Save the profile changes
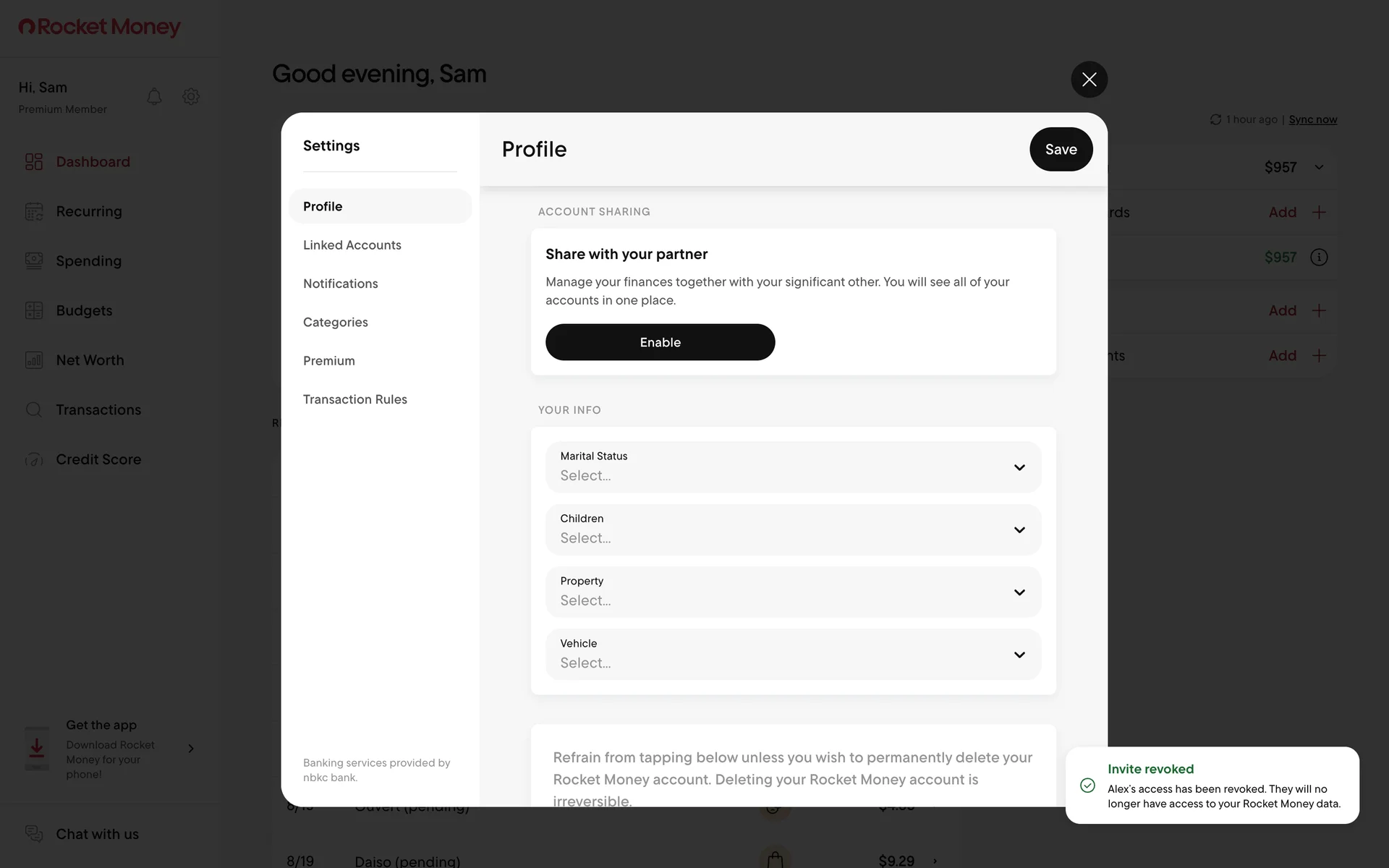The height and width of the screenshot is (868, 1389). pyautogui.click(x=1061, y=149)
